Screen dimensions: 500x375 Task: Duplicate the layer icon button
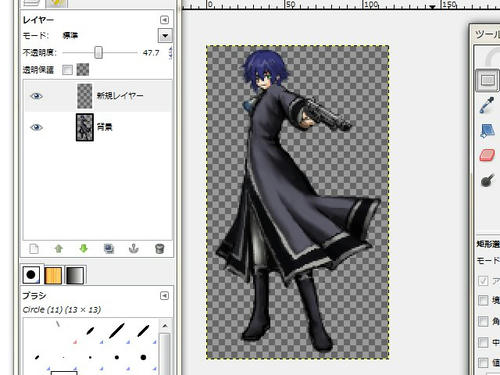coord(109,249)
